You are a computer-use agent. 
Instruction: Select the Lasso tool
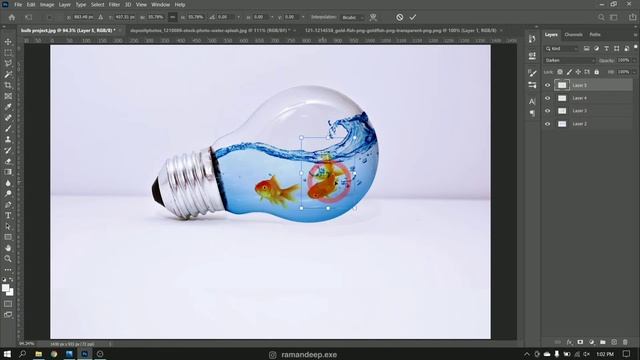[x=8, y=63]
